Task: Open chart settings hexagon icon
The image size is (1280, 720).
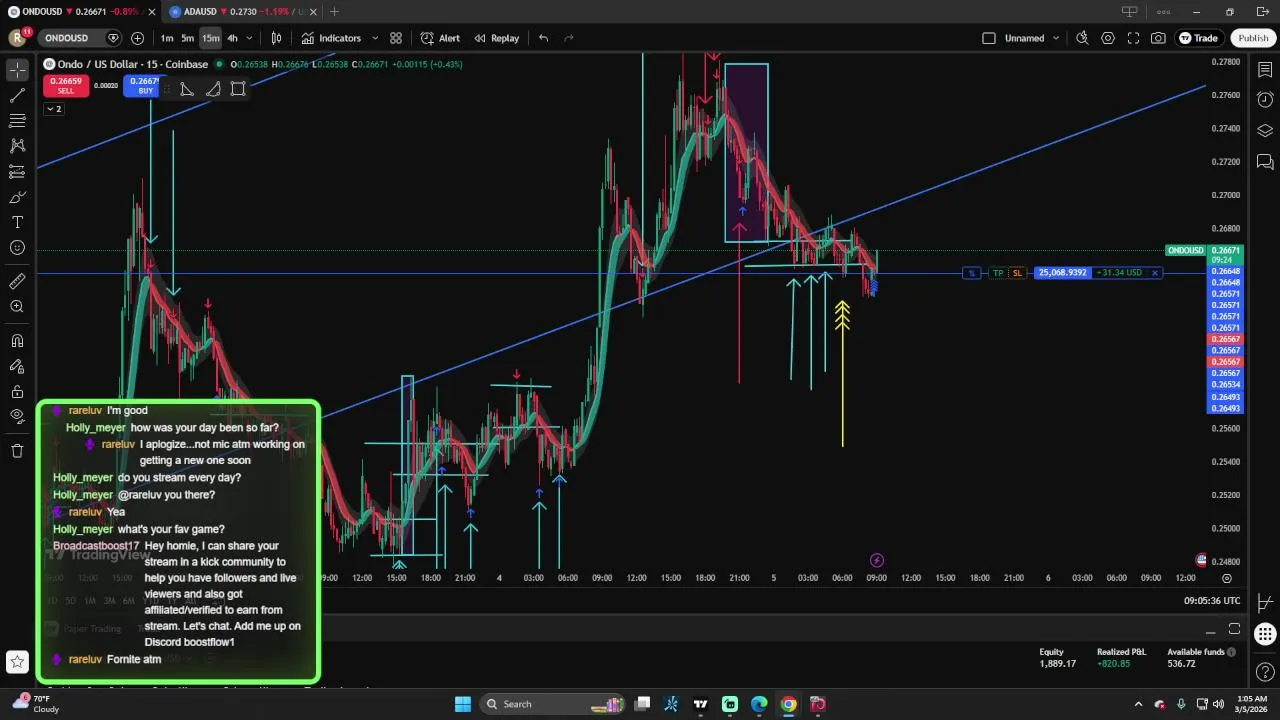Action: (1108, 38)
